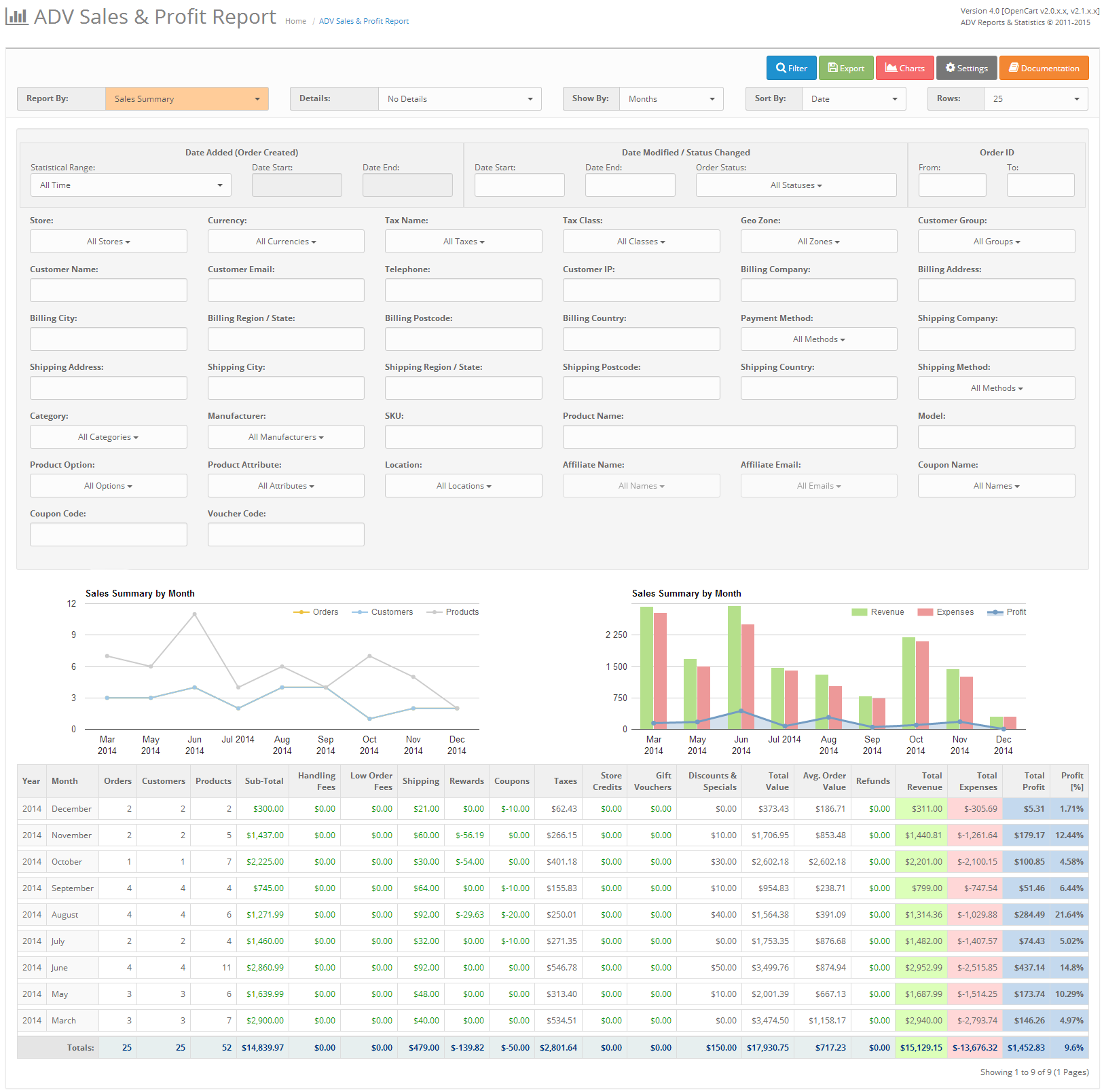1104x1092 pixels.
Task: Click the Charts button
Action: point(905,68)
